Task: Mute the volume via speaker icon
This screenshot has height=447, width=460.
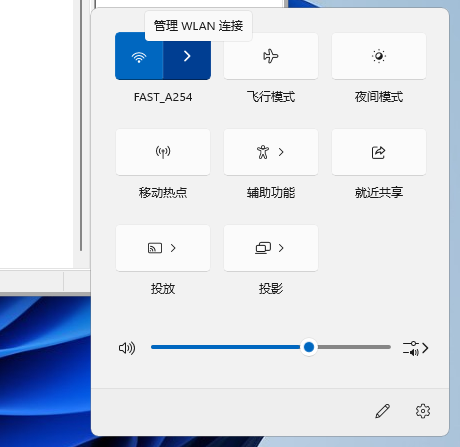Action: [x=127, y=348]
